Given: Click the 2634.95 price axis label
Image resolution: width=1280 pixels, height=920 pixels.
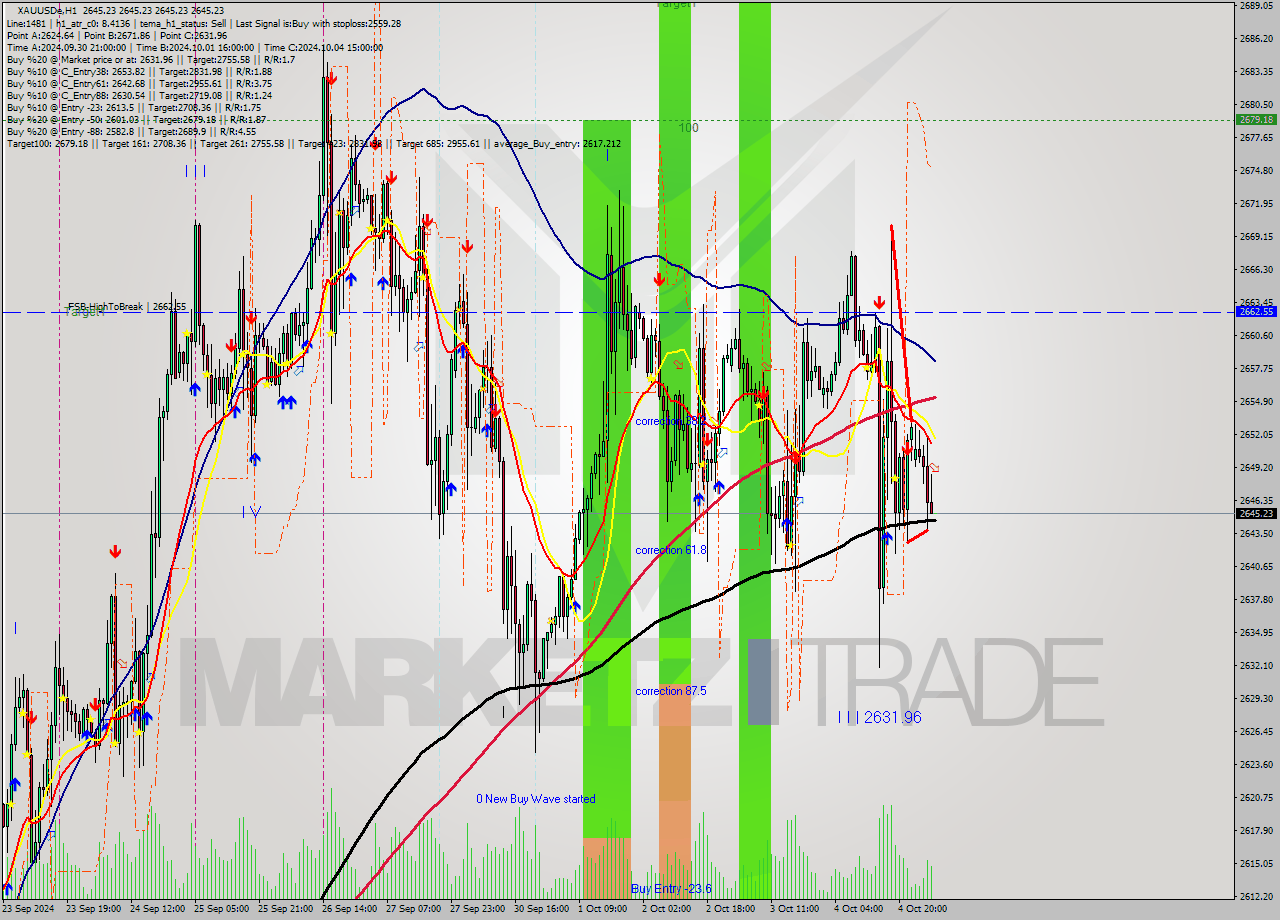Looking at the screenshot, I should [x=1256, y=633].
